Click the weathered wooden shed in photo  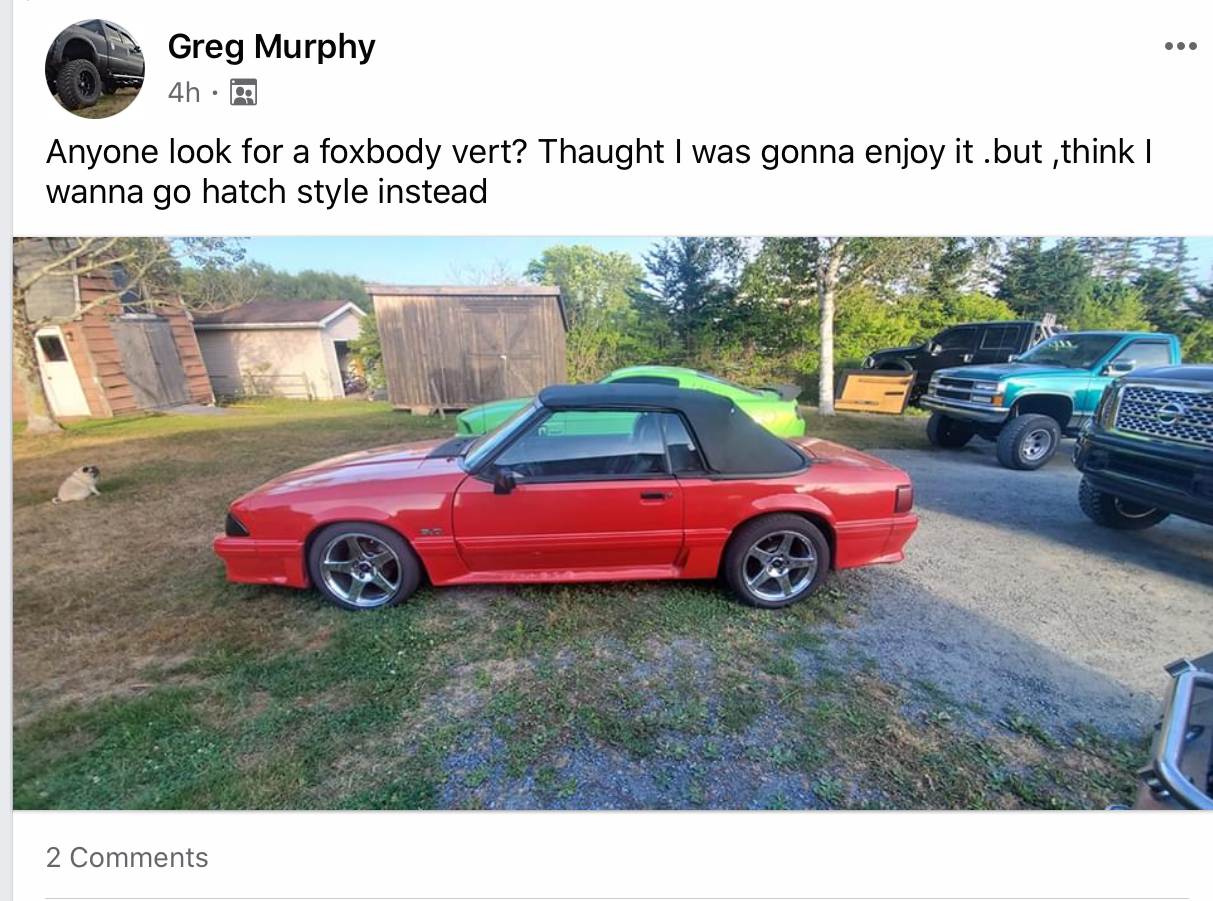click(467, 346)
